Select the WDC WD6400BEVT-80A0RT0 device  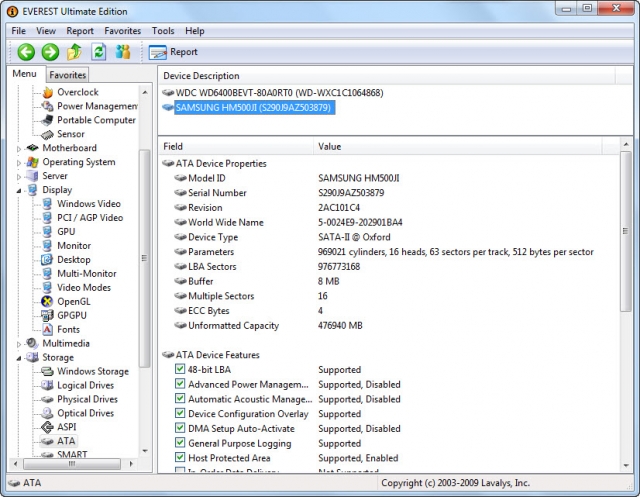(273, 93)
